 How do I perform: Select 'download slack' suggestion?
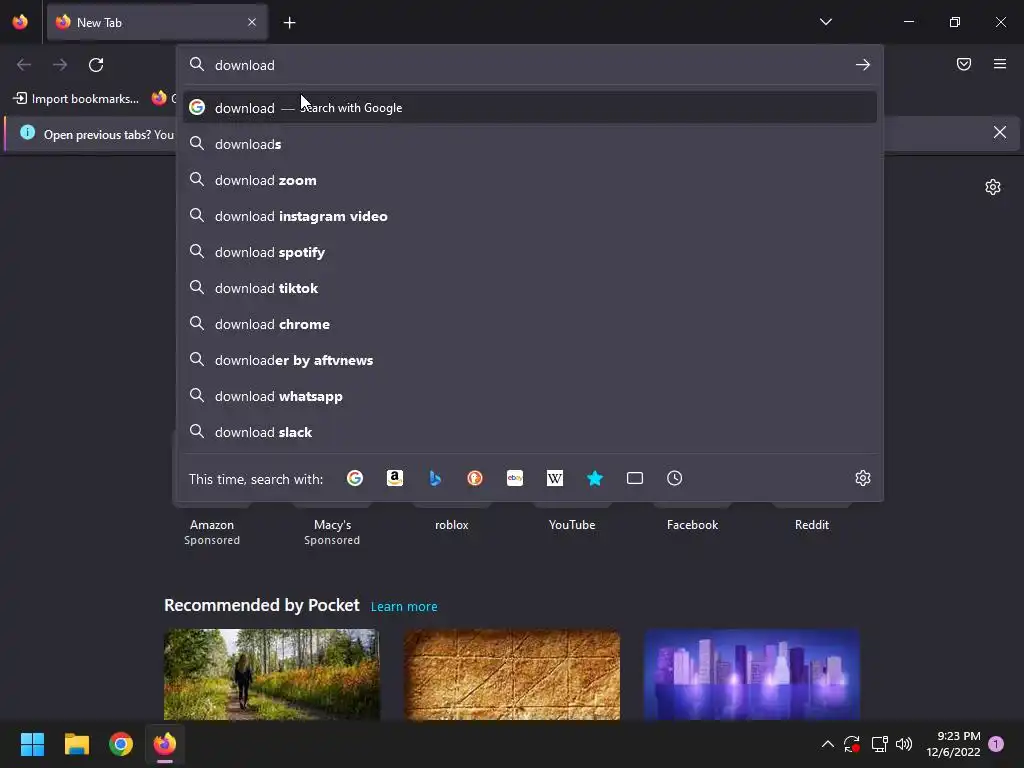pos(530,432)
